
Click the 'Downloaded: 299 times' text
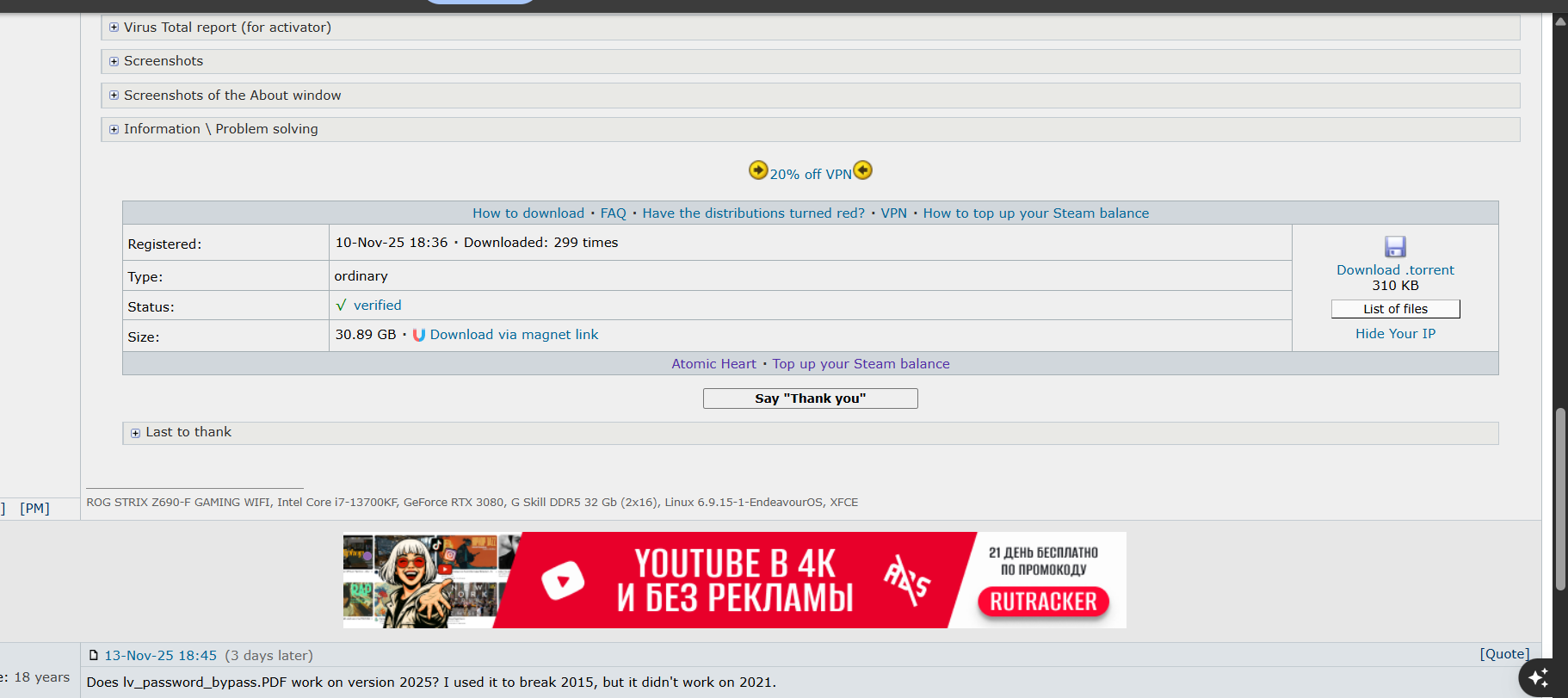click(x=541, y=243)
